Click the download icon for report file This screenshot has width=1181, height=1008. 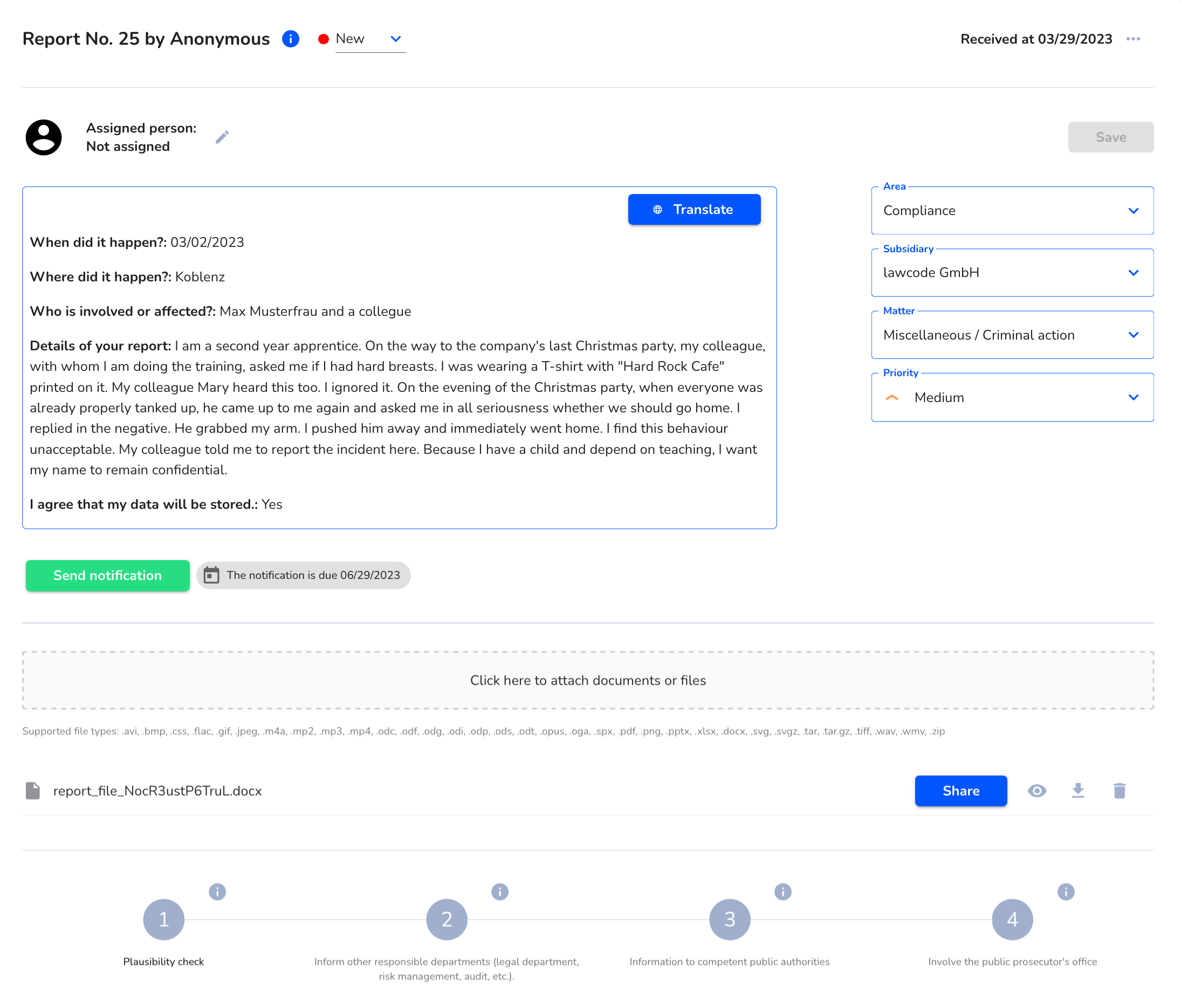1079,791
